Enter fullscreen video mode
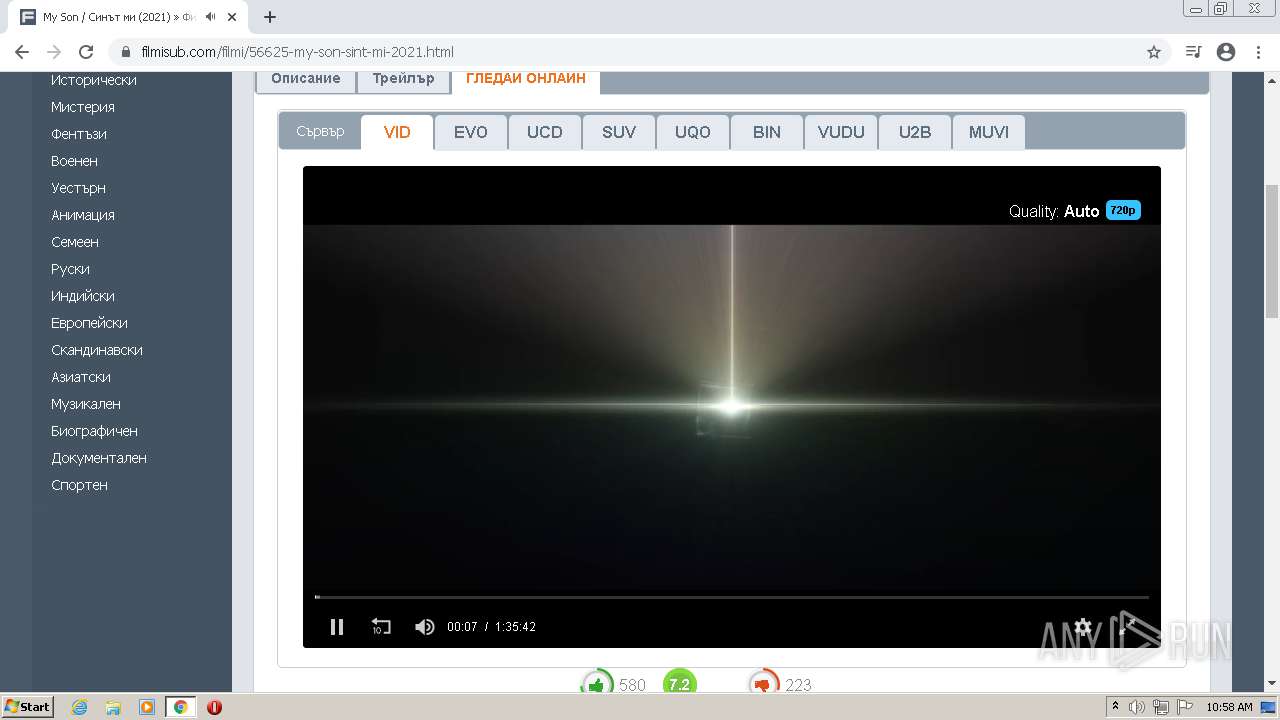Image resolution: width=1280 pixels, height=720 pixels. [x=1127, y=627]
